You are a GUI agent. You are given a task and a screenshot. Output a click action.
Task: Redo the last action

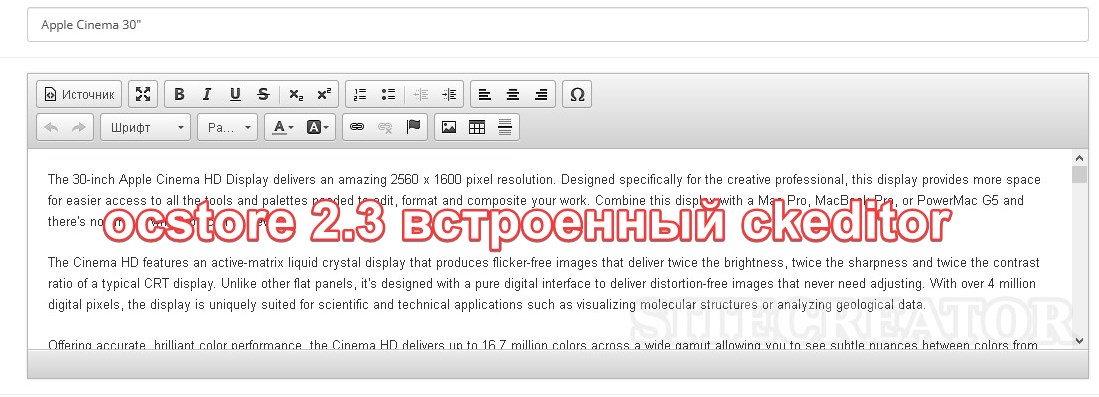pos(78,128)
